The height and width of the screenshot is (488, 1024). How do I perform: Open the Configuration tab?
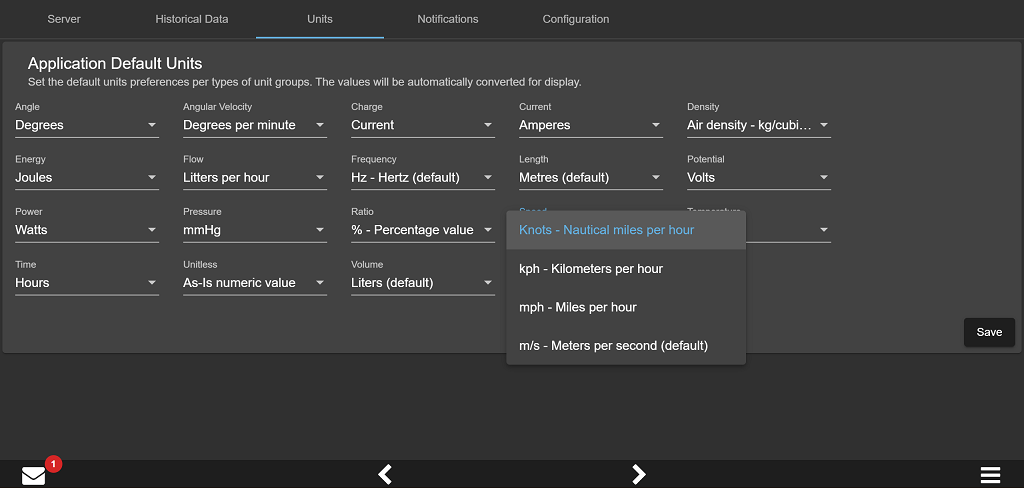(576, 19)
